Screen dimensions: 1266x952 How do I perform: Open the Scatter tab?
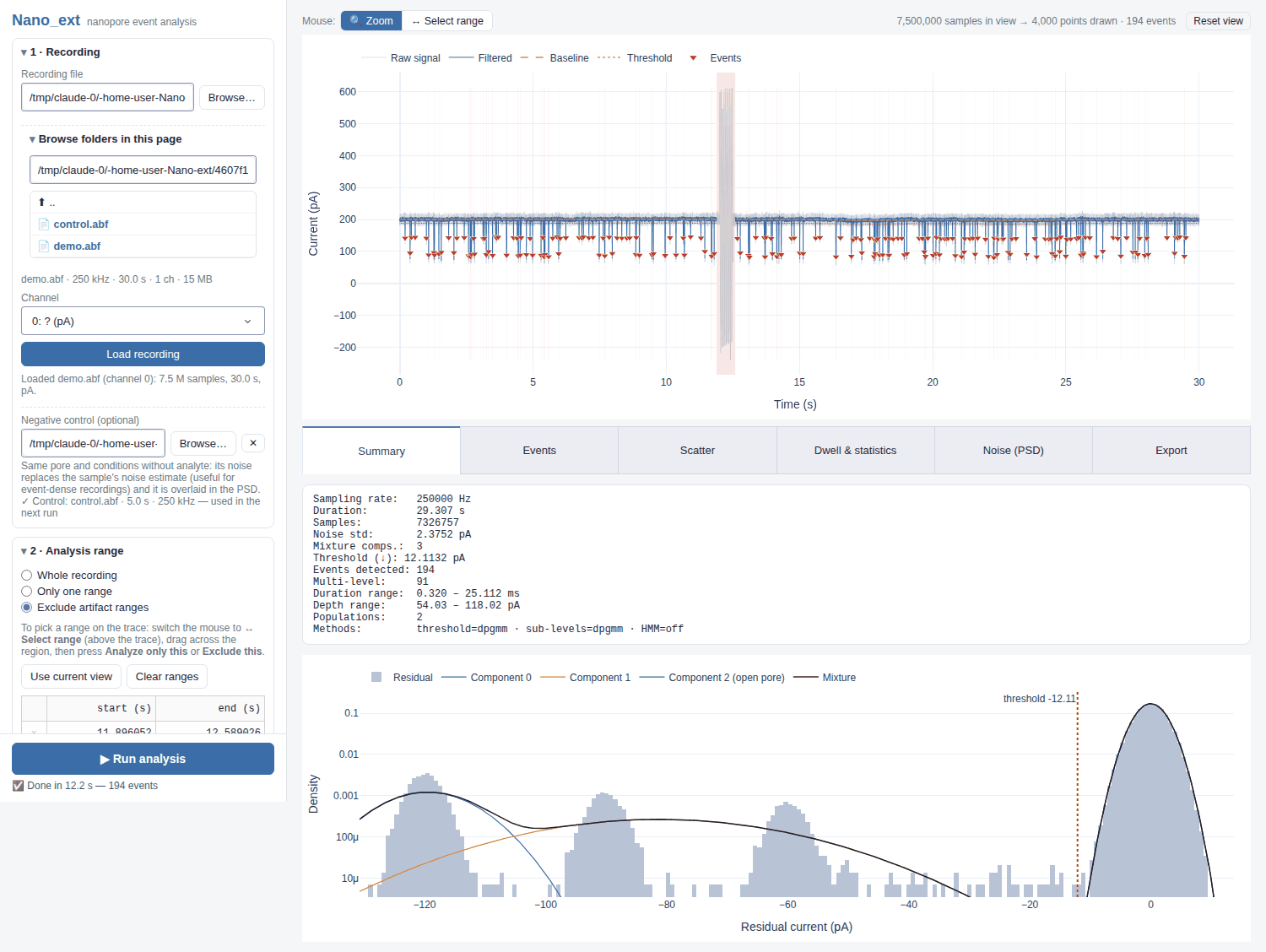(x=697, y=451)
